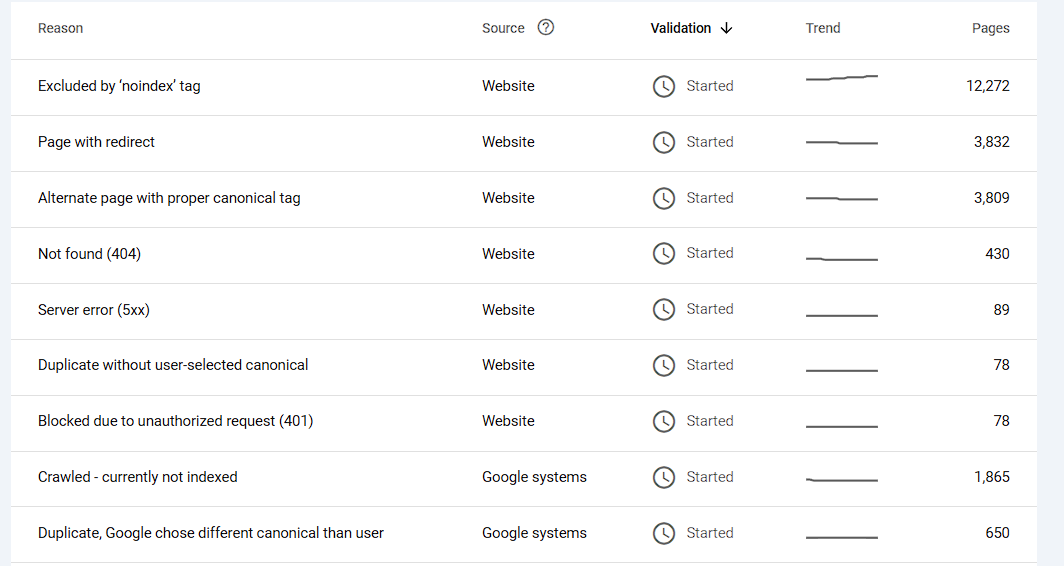Viewport: 1064px width, 566px height.
Task: Click the Pages column header
Action: point(990,28)
